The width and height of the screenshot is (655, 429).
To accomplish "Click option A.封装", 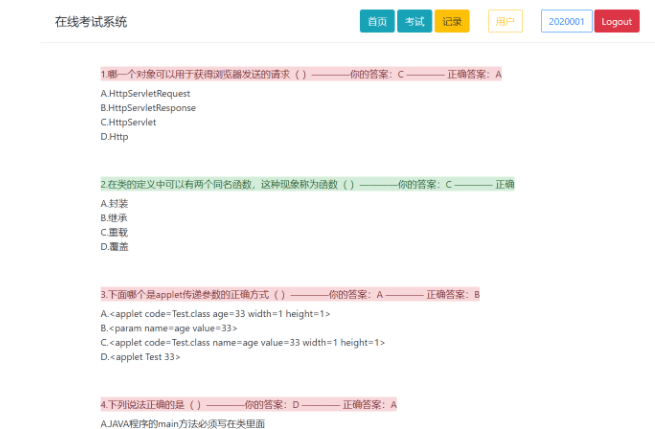I will tap(114, 203).
